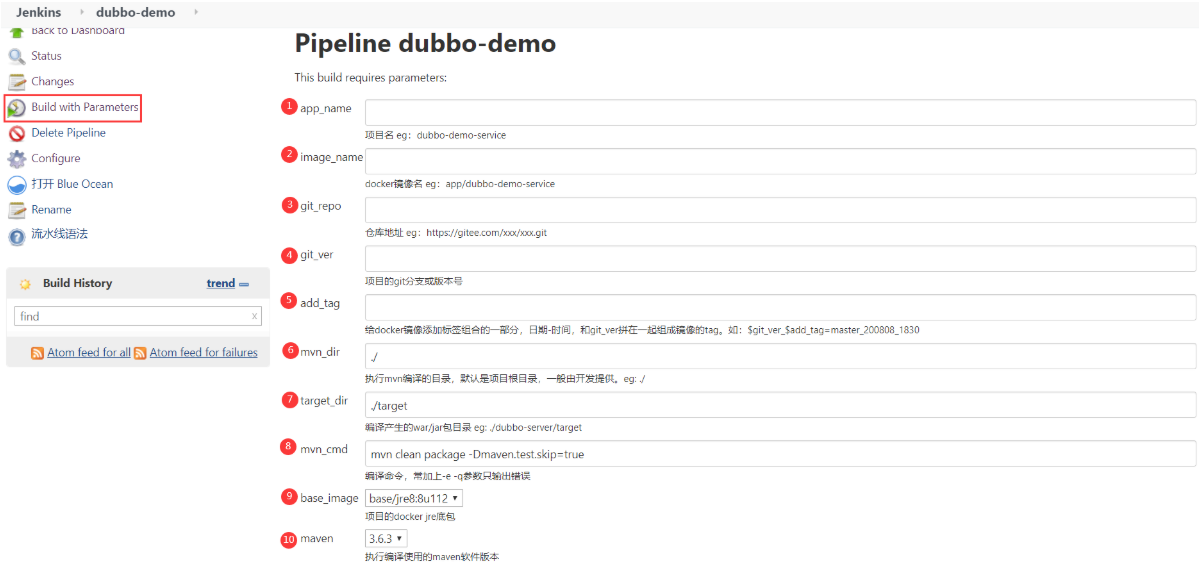
Task: Click the Build with Parameters clock icon
Action: pos(16,107)
